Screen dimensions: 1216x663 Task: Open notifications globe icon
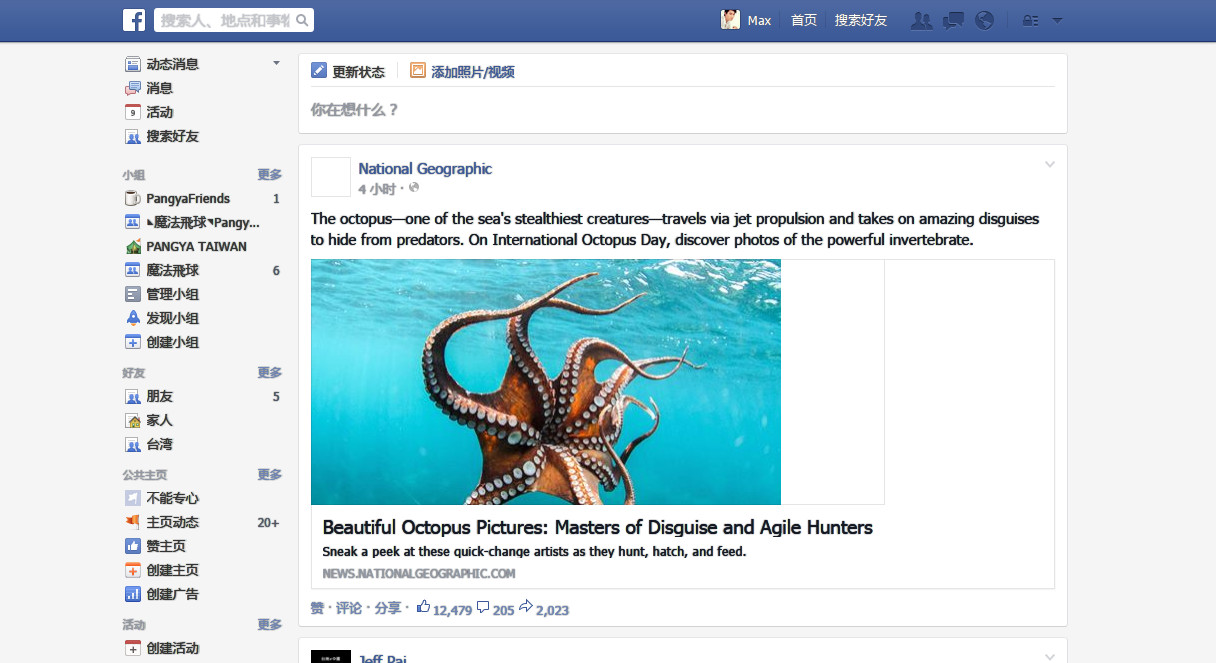pyautogui.click(x=984, y=20)
